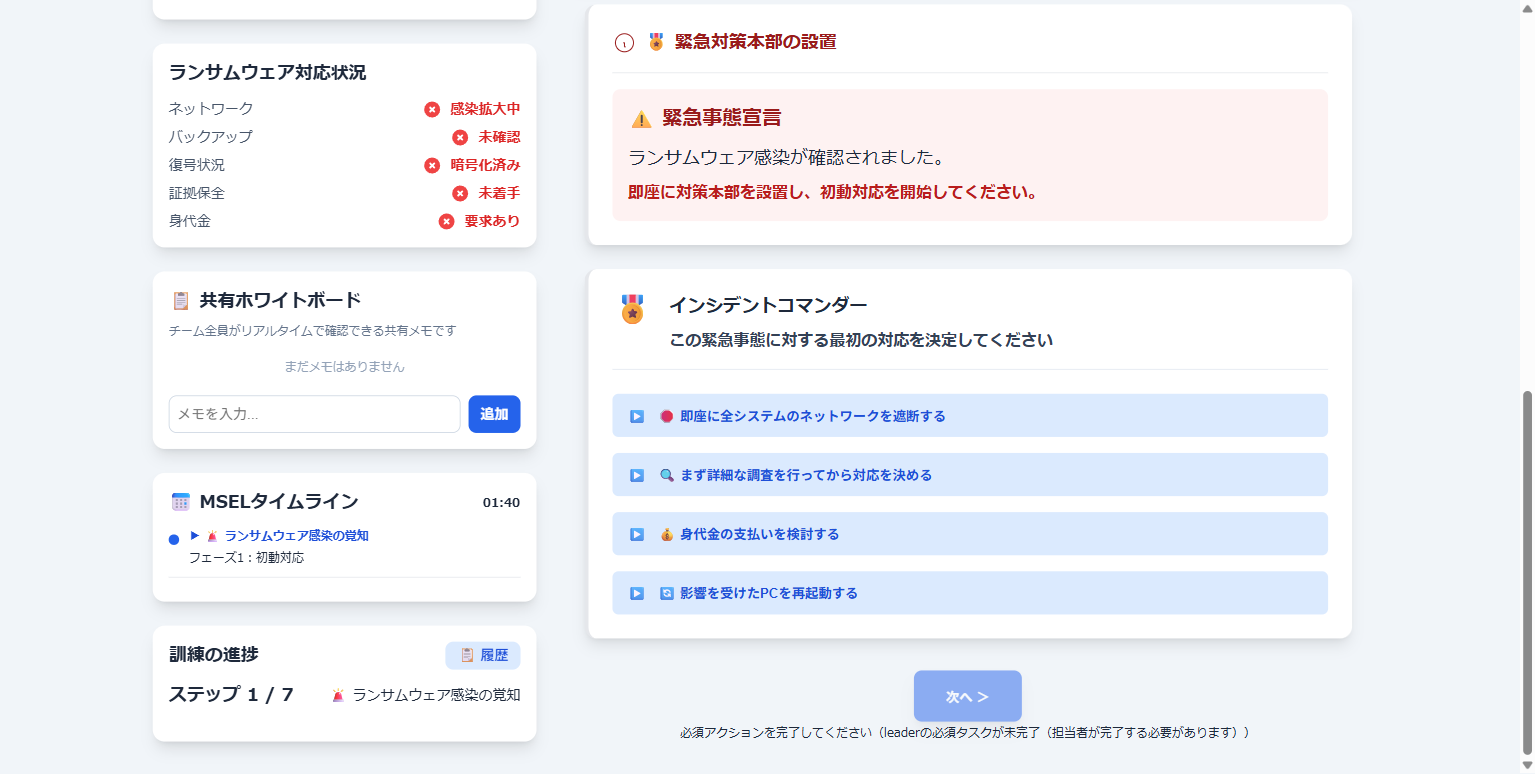This screenshot has width=1535, height=774.
Task: Click the 次へ > button
Action: click(968, 696)
